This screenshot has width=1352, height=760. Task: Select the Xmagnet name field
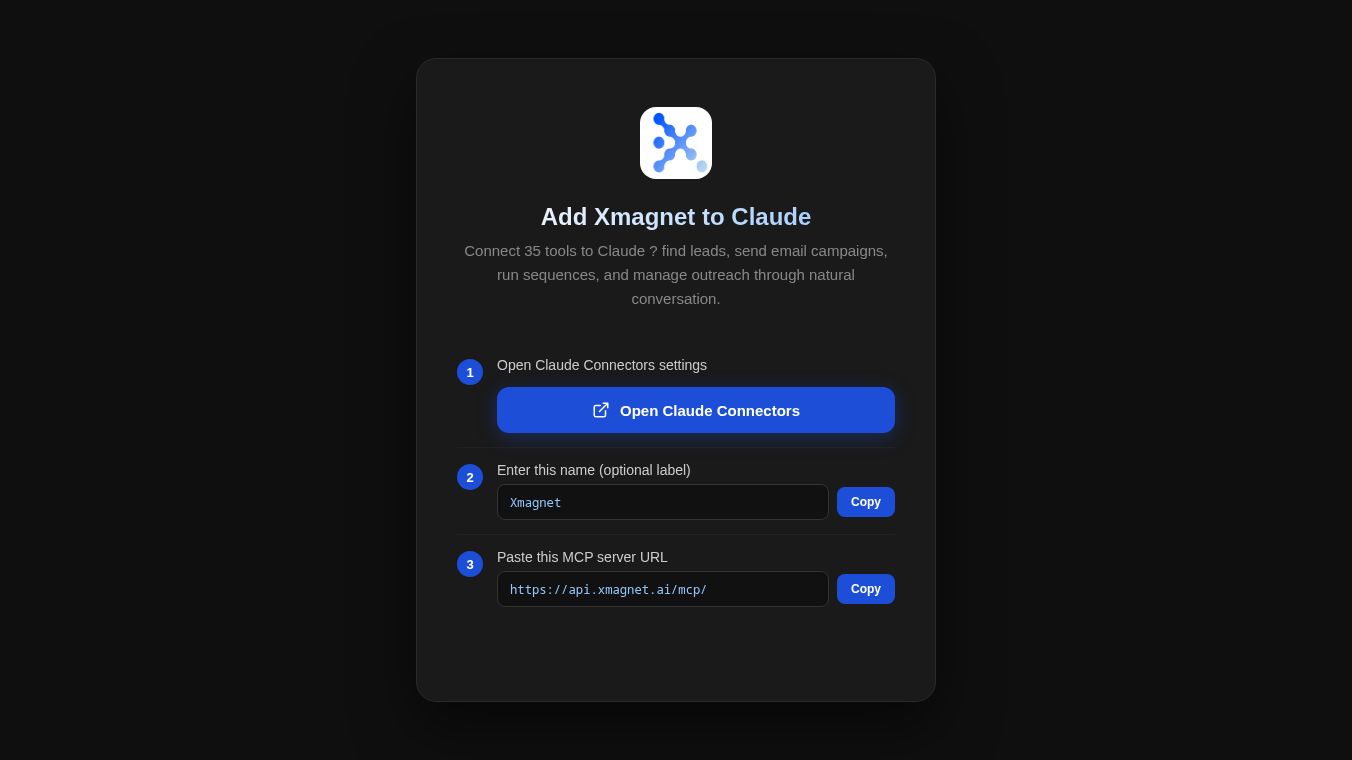(x=663, y=502)
